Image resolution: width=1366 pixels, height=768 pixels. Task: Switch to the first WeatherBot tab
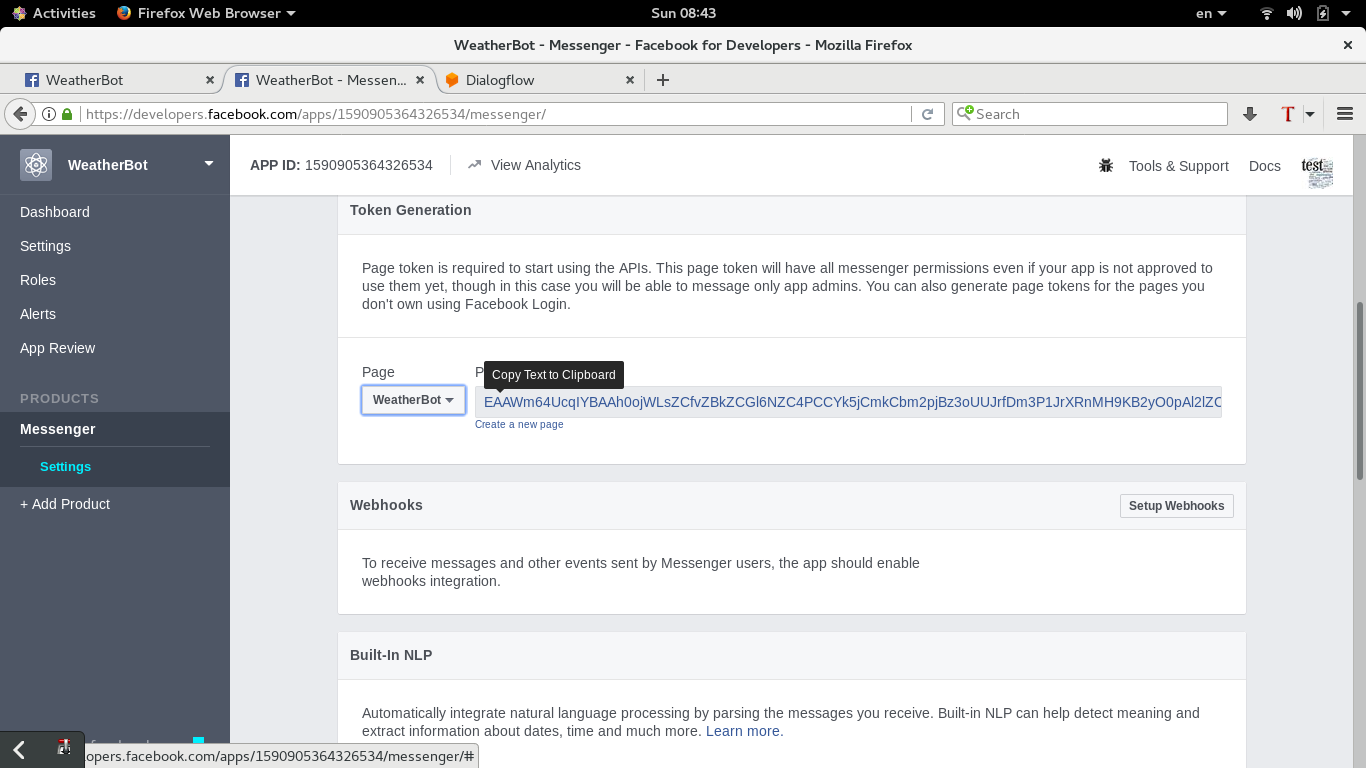point(120,80)
